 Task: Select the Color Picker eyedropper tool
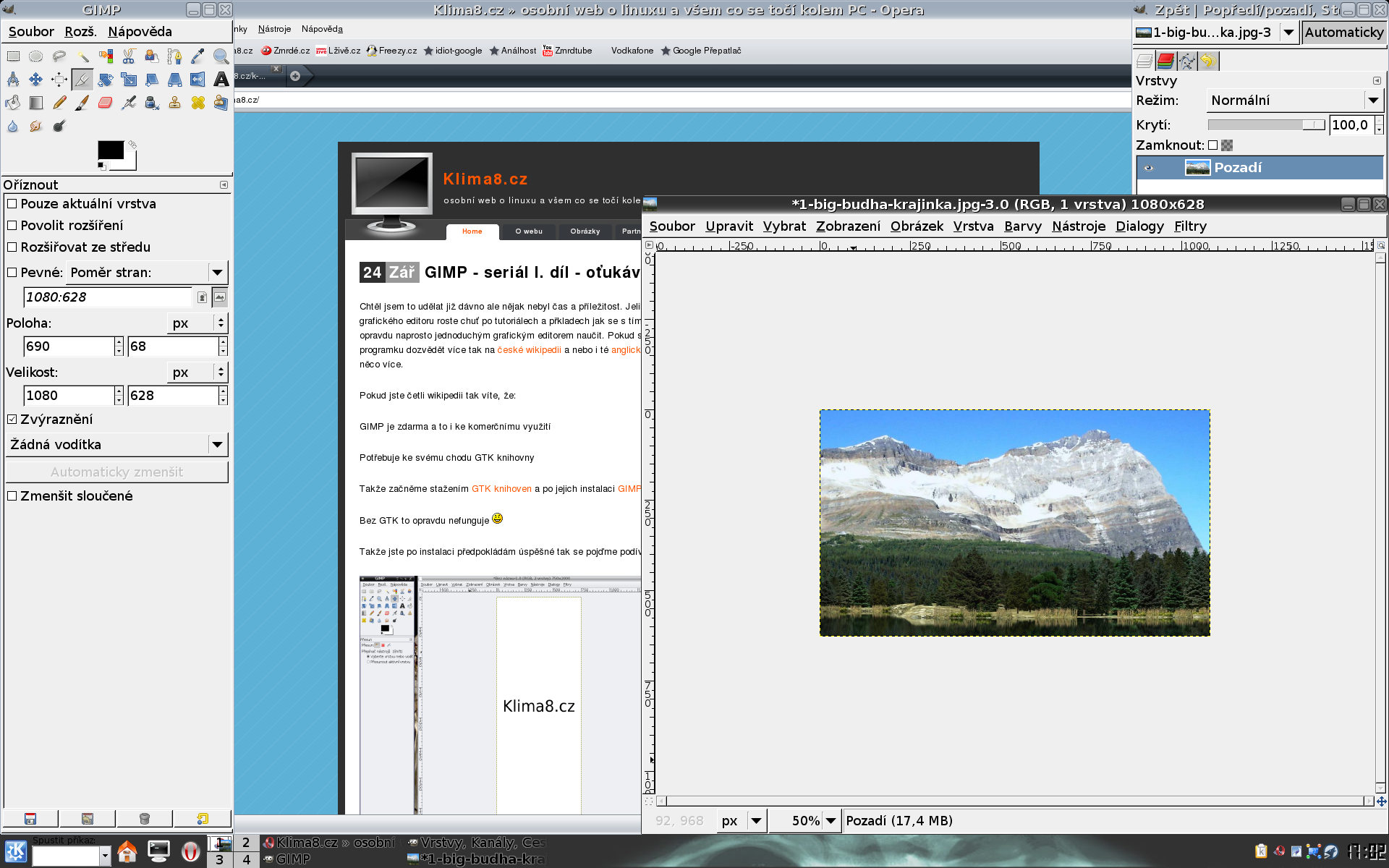[198, 56]
